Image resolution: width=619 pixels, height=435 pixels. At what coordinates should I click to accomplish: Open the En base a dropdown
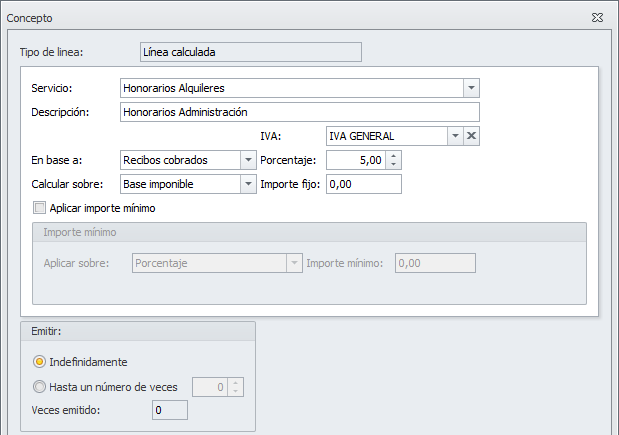click(x=248, y=160)
